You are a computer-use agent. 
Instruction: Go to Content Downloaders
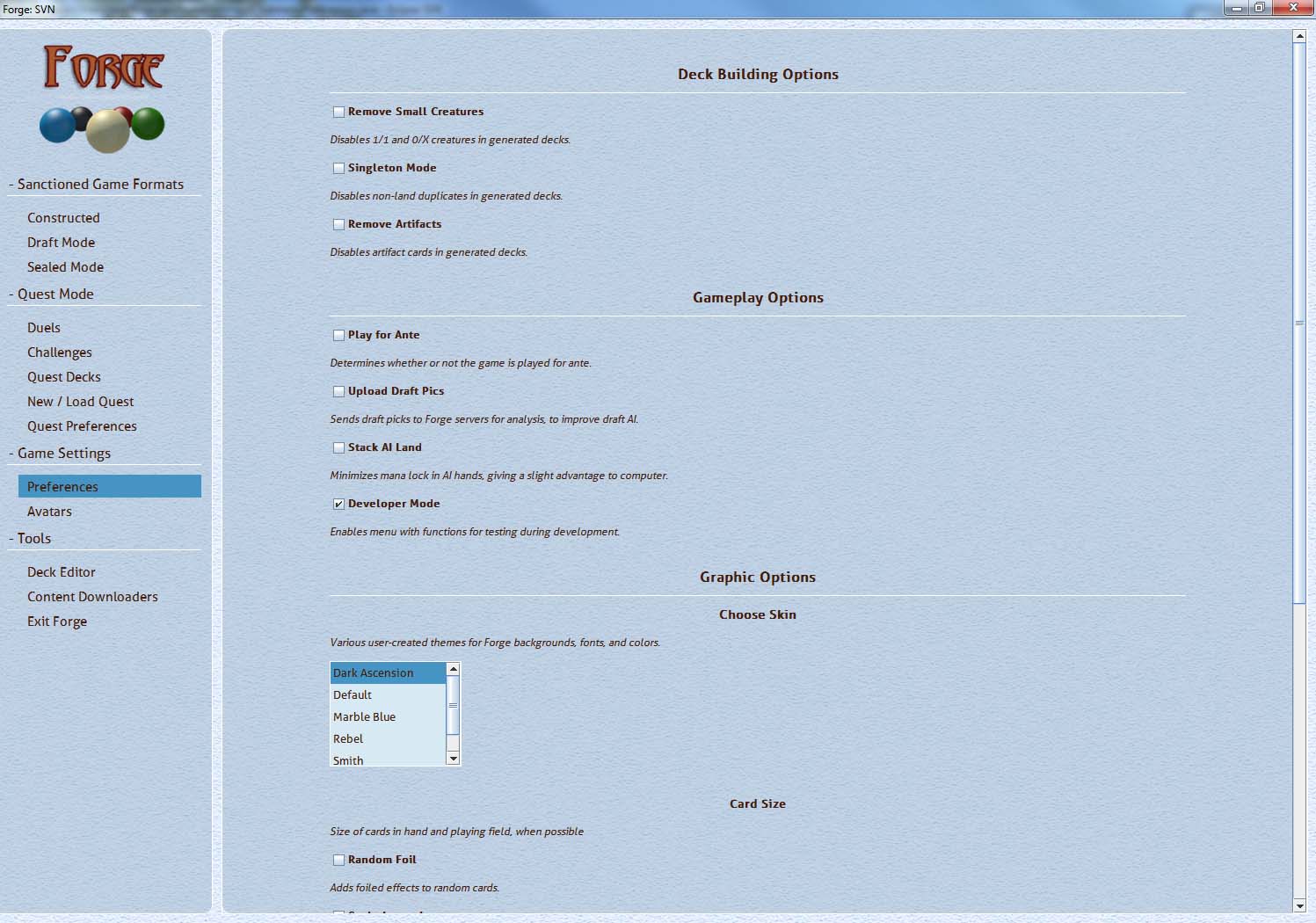pyautogui.click(x=92, y=597)
